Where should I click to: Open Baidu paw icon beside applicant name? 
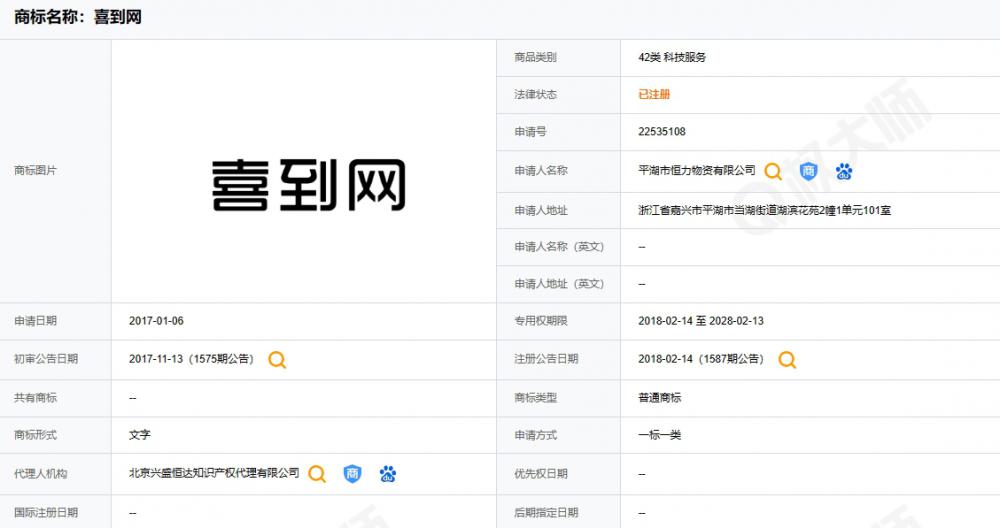pos(844,171)
